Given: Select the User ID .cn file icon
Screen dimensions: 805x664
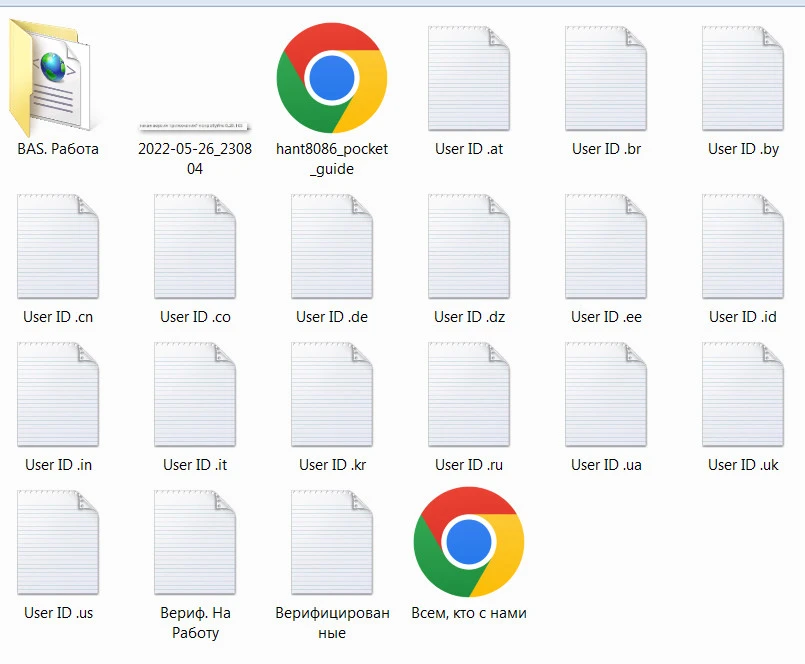Looking at the screenshot, I should click(58, 246).
